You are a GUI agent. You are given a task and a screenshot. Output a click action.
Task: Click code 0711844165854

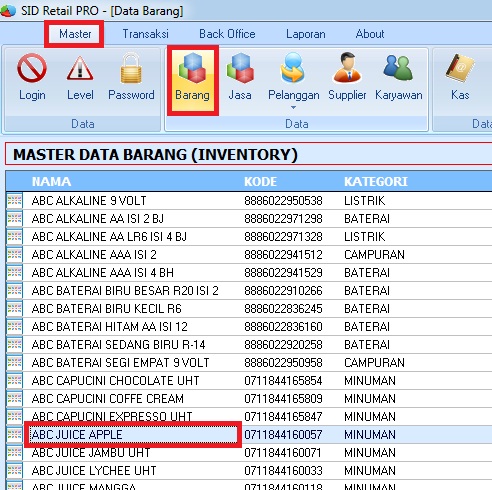click(x=283, y=381)
